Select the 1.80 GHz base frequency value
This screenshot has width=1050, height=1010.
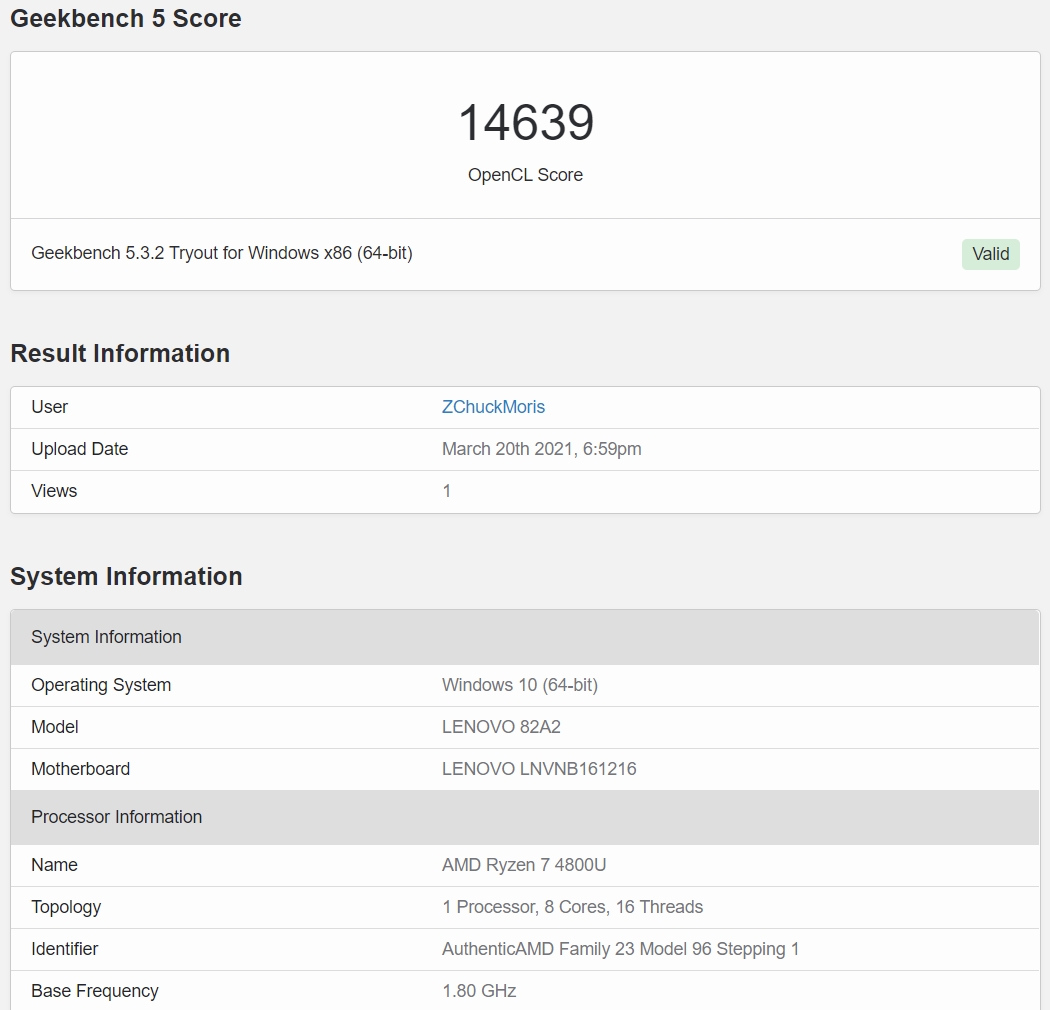coord(479,991)
